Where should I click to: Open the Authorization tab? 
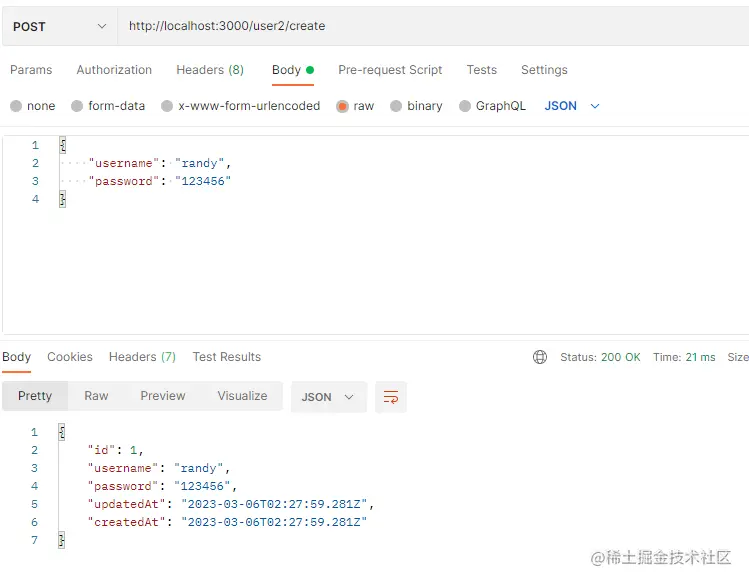(x=114, y=70)
